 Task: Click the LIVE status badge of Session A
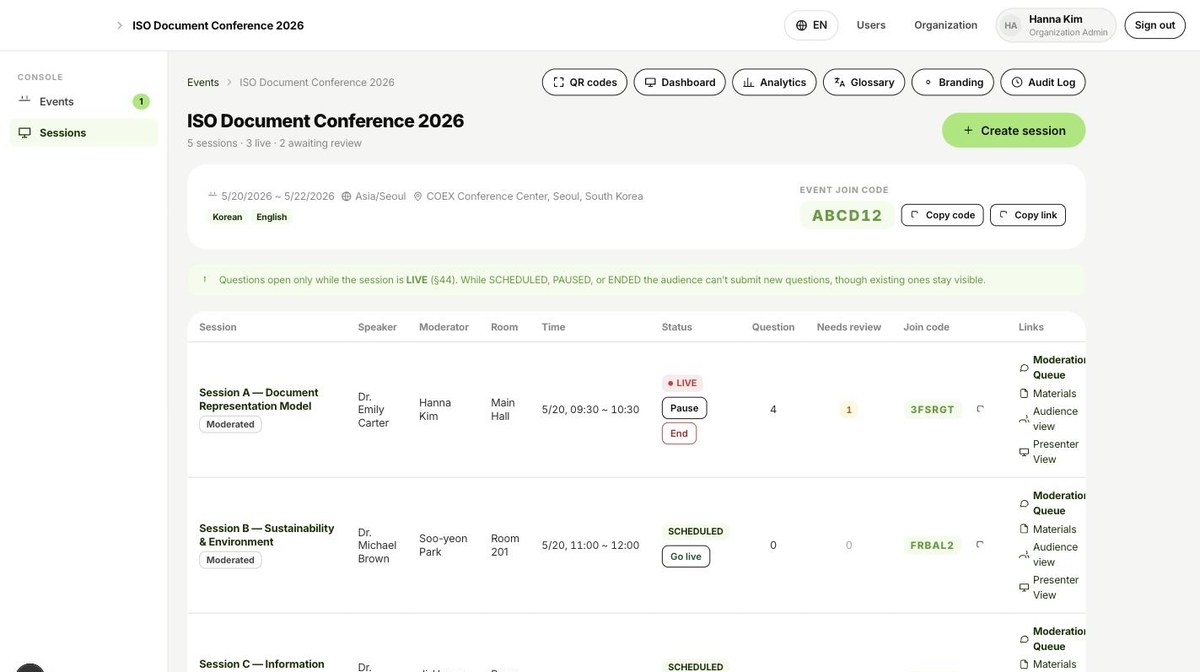pyautogui.click(x=682, y=383)
